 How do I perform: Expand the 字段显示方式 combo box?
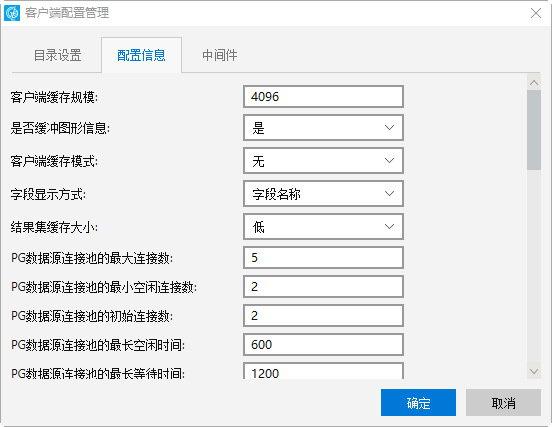click(323, 194)
